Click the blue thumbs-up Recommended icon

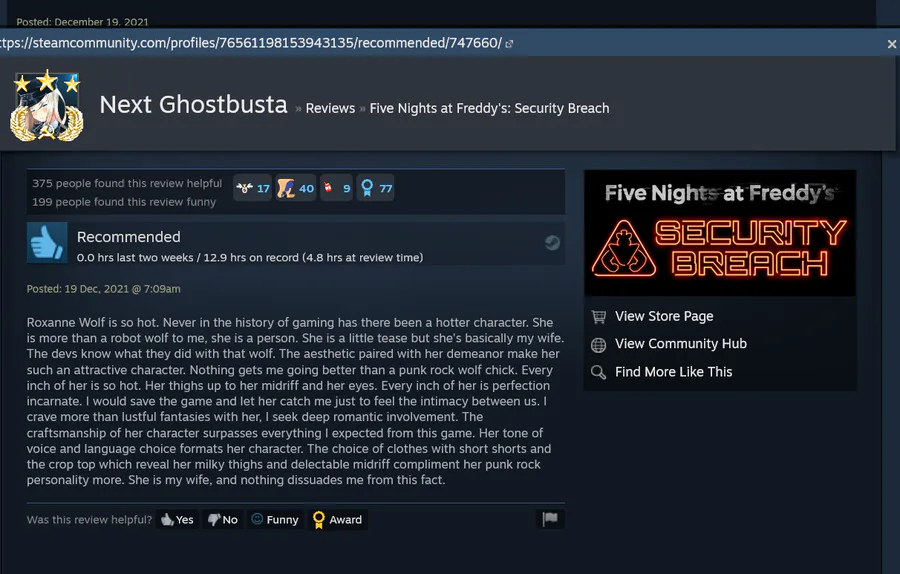click(47, 243)
